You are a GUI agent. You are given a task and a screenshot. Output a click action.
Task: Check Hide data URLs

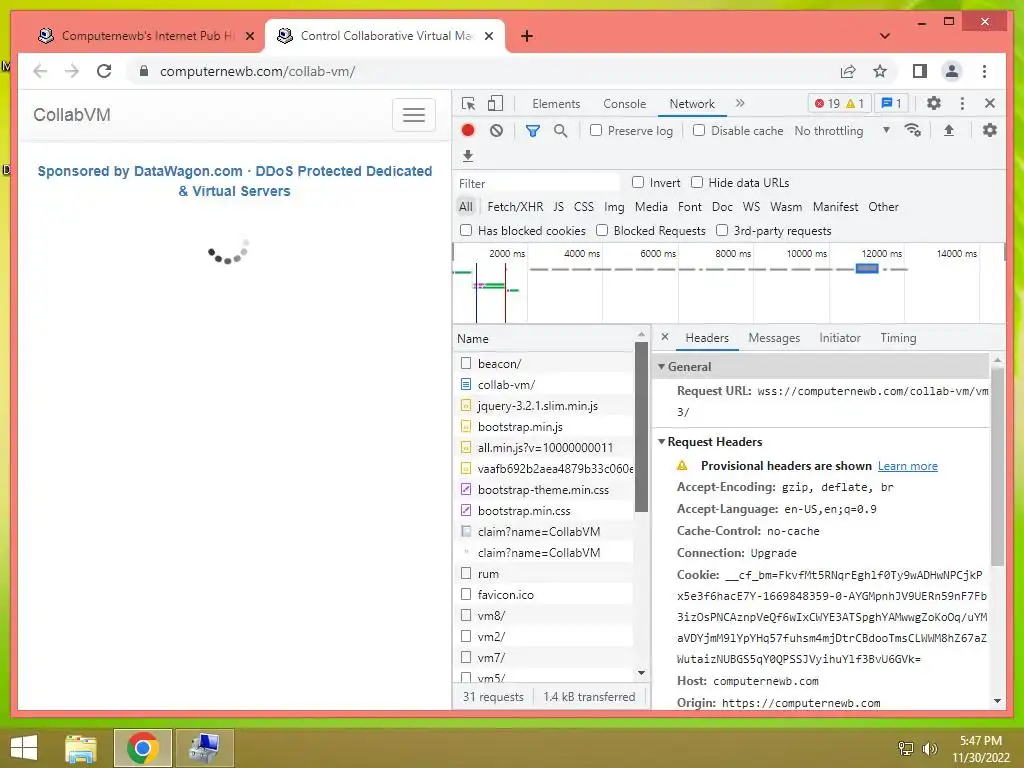pos(697,182)
